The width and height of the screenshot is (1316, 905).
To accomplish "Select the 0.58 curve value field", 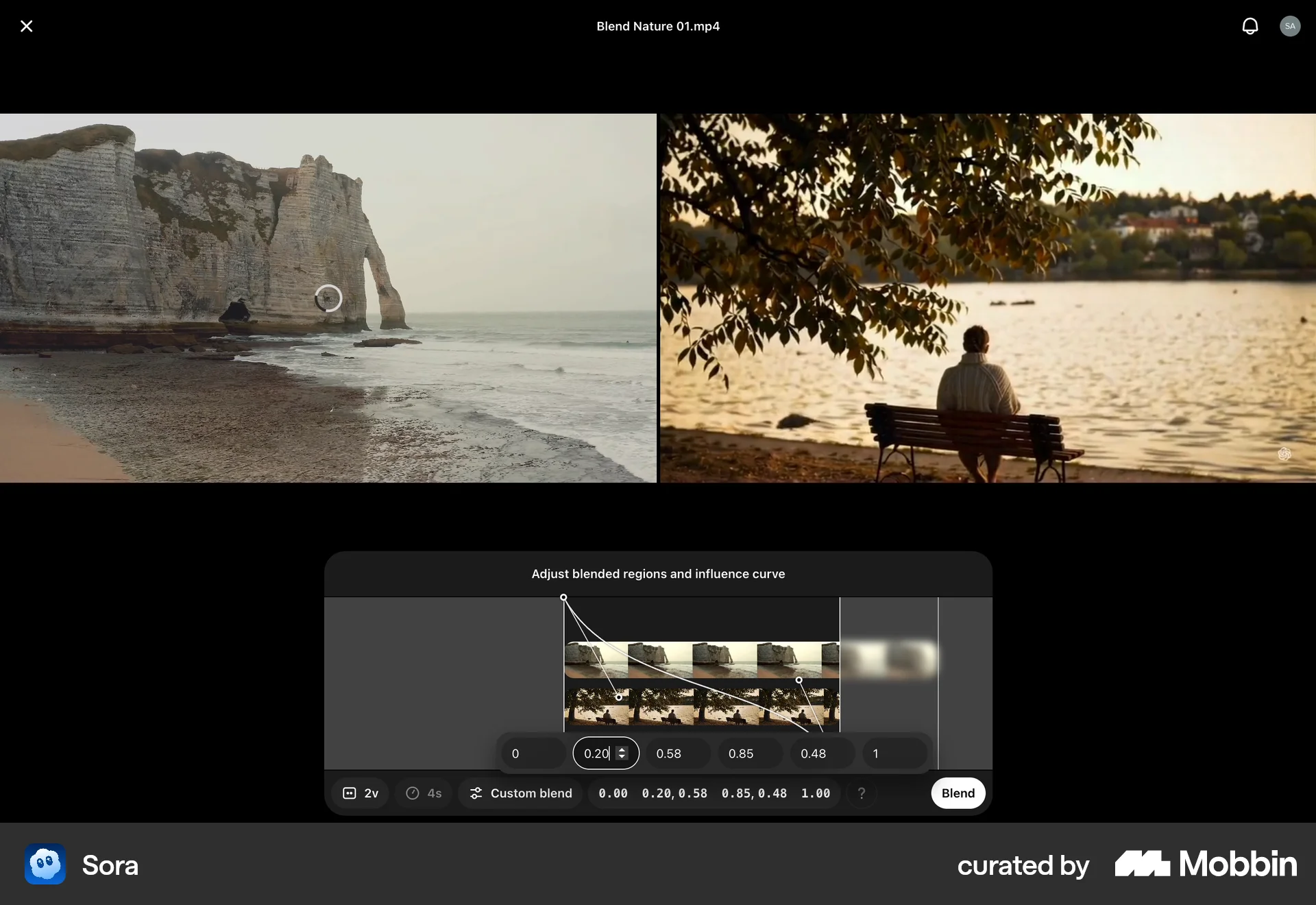I will [x=677, y=753].
